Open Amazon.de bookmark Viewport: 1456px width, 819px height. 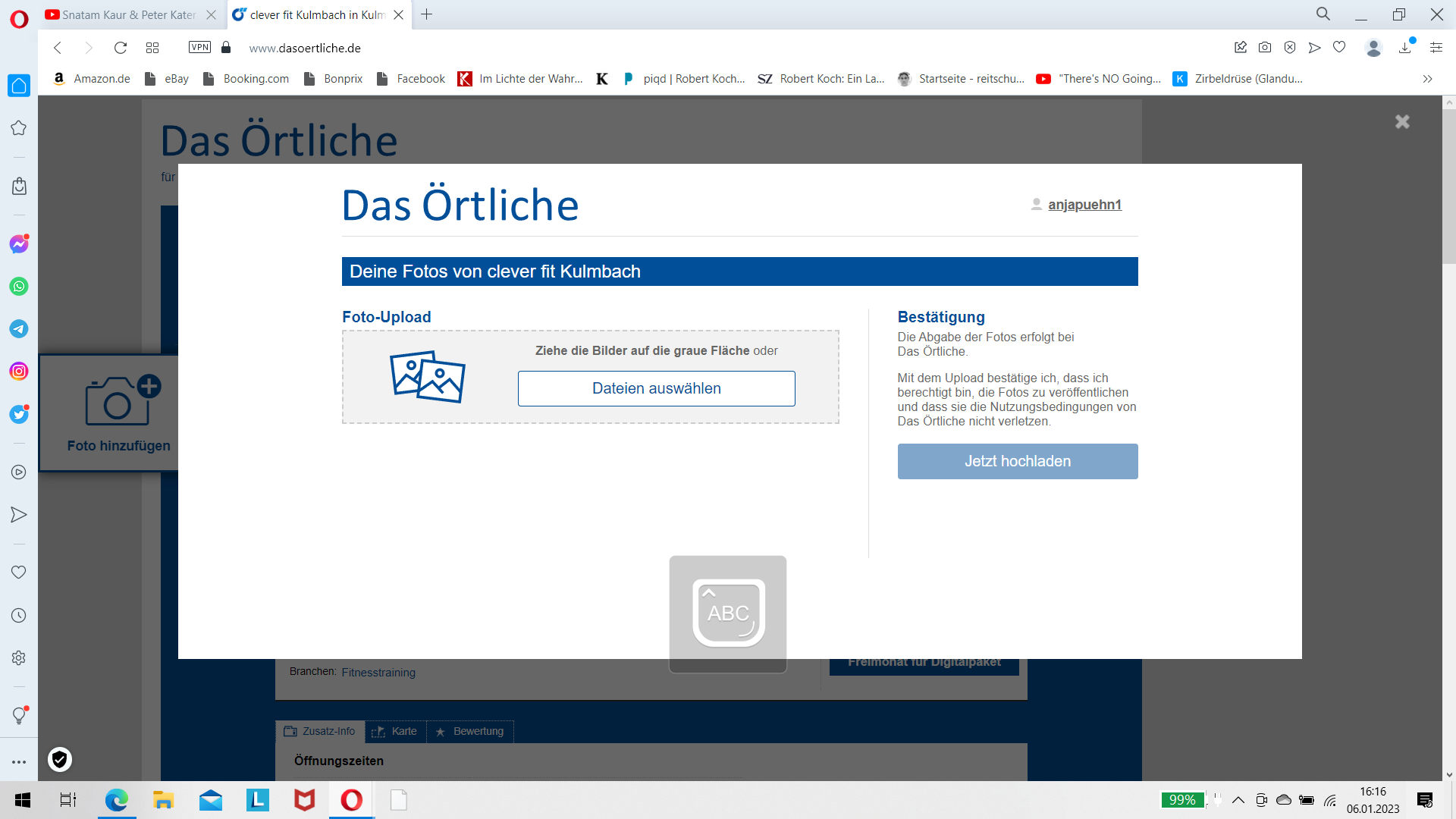(92, 79)
